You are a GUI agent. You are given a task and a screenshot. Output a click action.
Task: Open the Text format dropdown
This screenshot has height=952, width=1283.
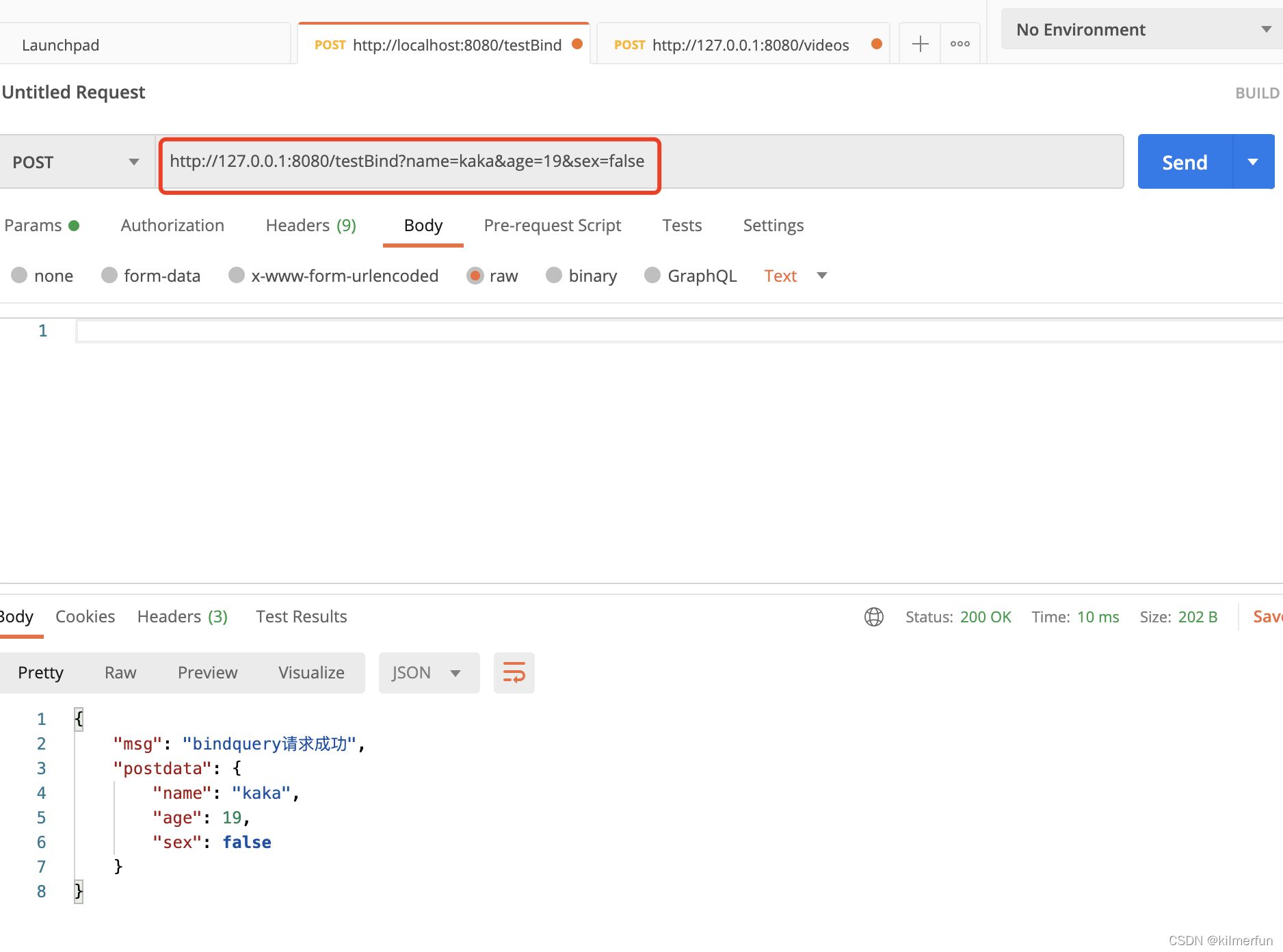pyautogui.click(x=796, y=276)
